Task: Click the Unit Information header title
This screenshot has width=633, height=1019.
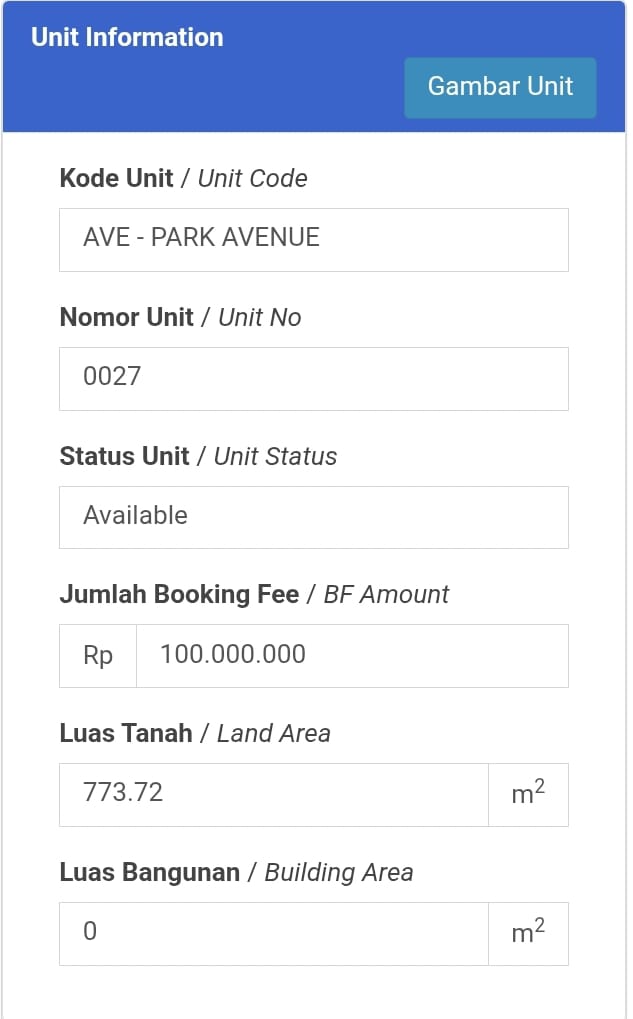Action: point(127,38)
